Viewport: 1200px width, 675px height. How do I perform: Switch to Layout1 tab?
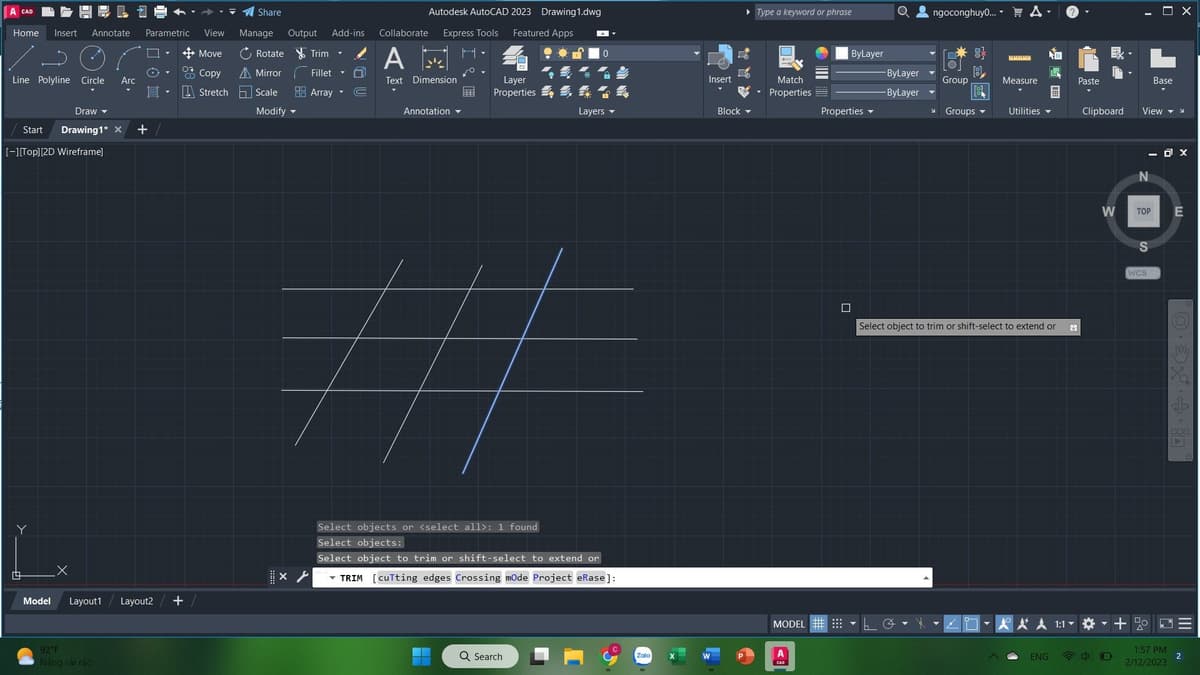click(x=85, y=601)
